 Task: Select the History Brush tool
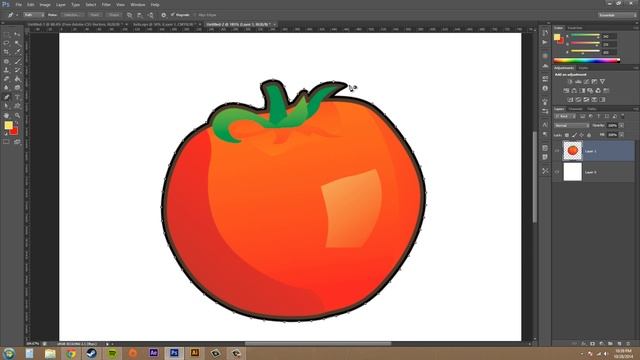pos(17,70)
